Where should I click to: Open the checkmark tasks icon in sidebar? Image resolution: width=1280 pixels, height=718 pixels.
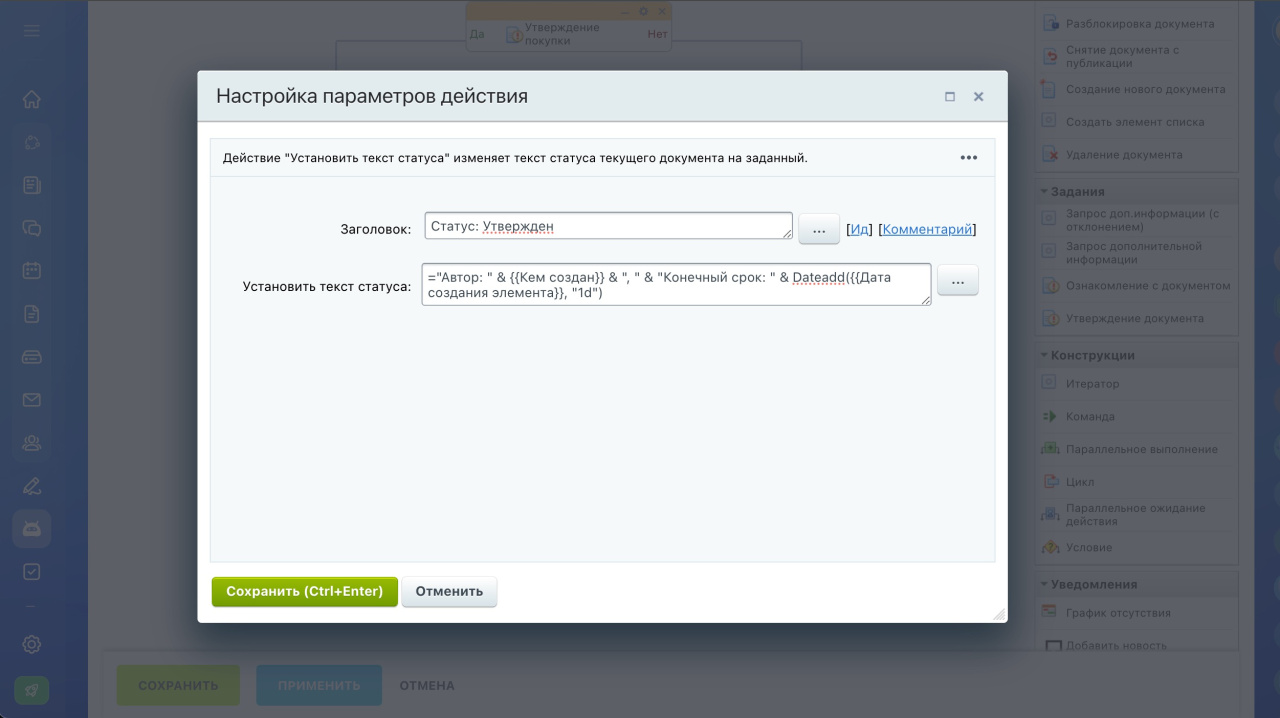pyautogui.click(x=32, y=572)
